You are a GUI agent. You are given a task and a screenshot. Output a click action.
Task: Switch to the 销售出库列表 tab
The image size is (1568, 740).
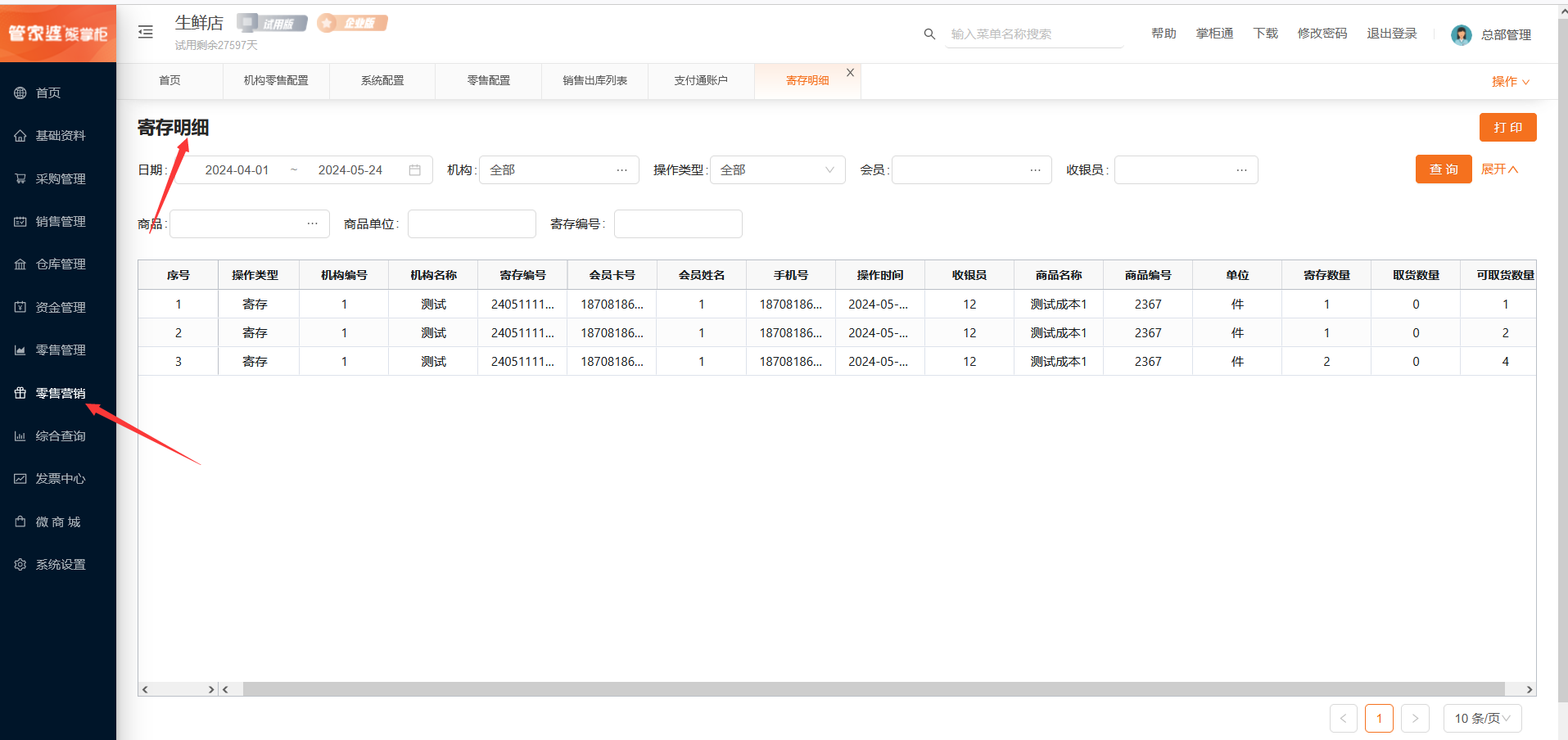594,80
